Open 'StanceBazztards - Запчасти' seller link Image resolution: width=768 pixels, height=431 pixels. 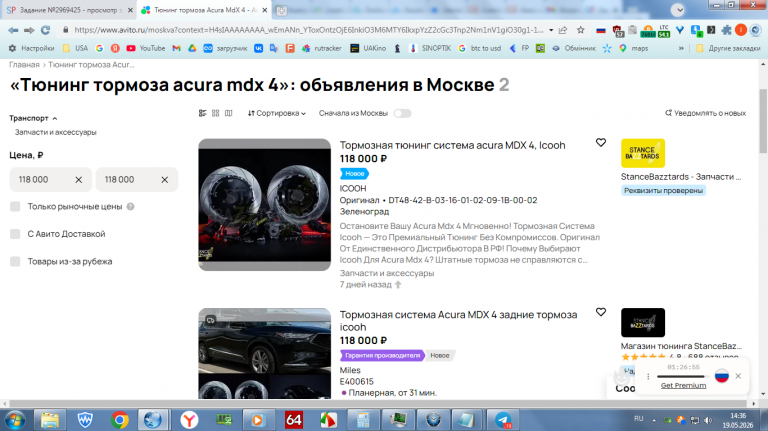point(681,177)
